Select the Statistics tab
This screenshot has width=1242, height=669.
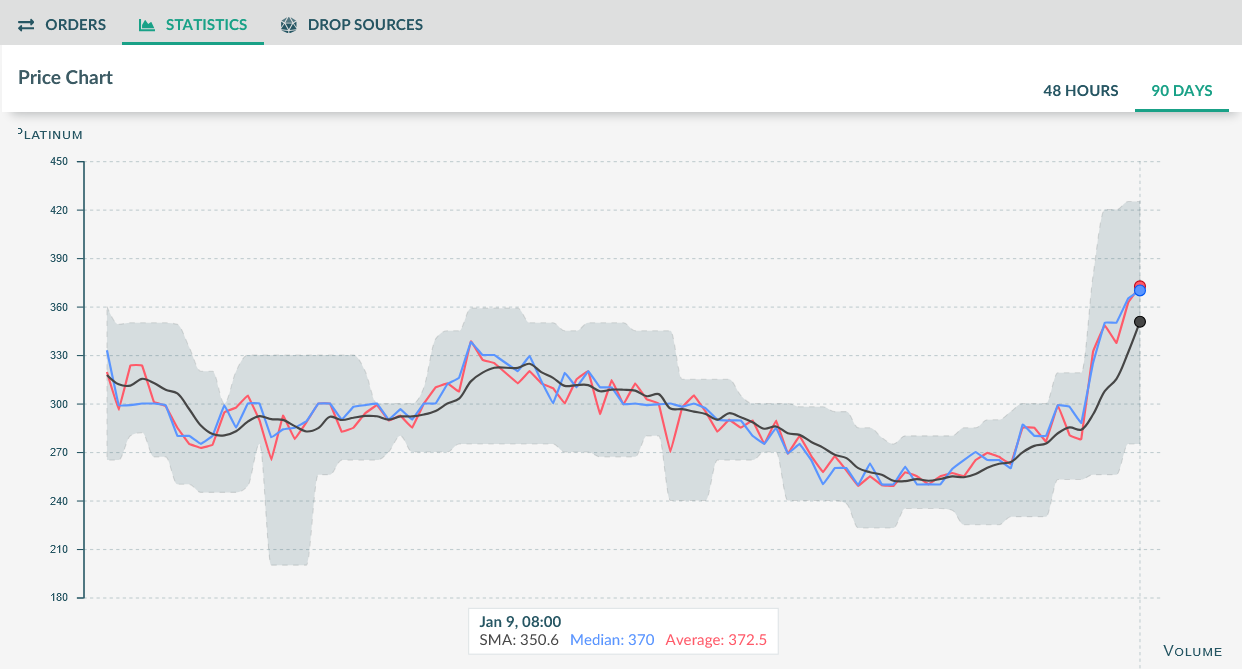(193, 24)
